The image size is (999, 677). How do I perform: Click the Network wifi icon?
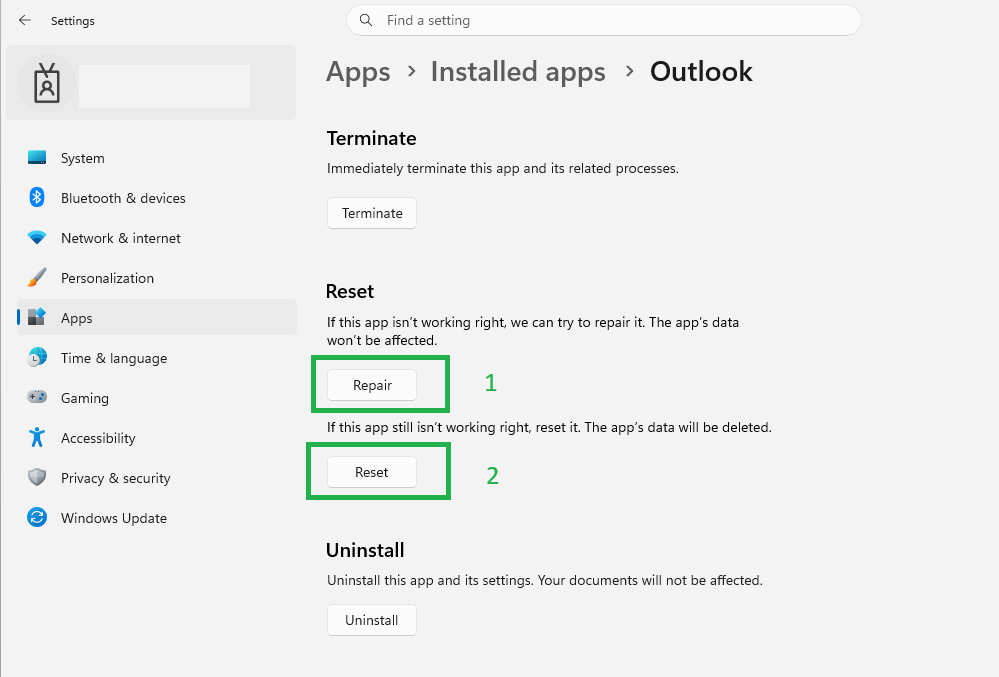tap(37, 238)
